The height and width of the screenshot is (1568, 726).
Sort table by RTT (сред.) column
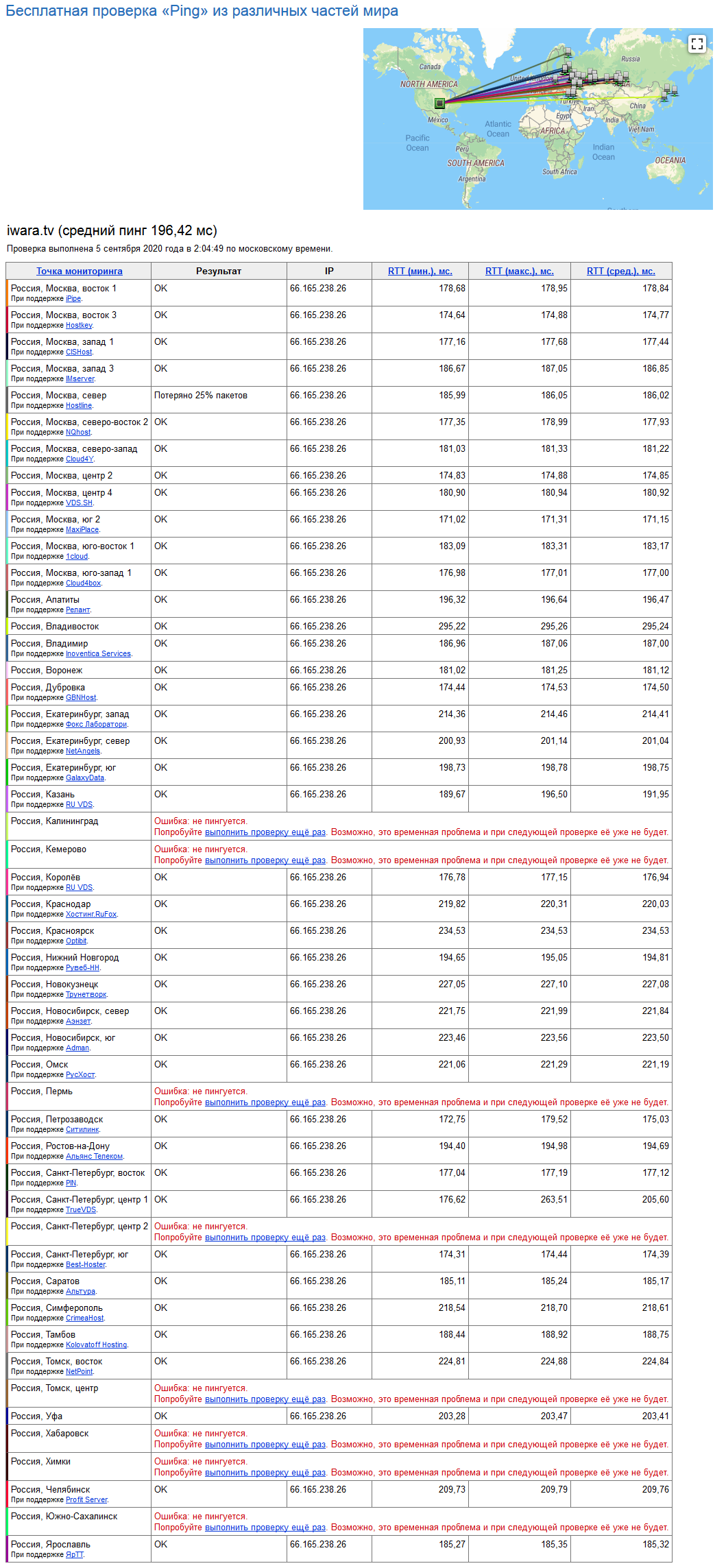point(620,271)
